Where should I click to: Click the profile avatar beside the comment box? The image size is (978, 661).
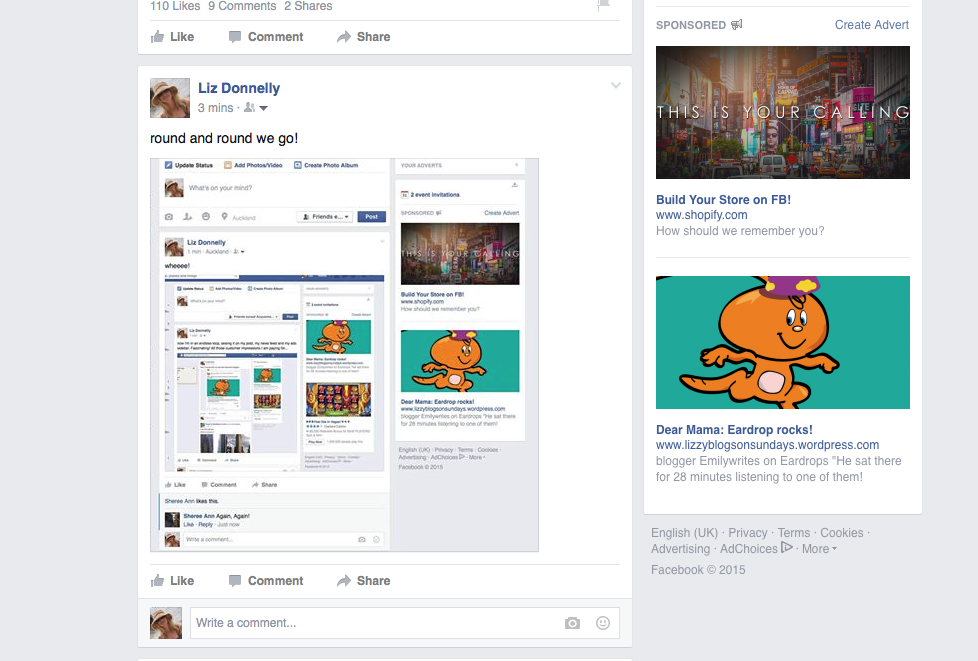click(166, 623)
